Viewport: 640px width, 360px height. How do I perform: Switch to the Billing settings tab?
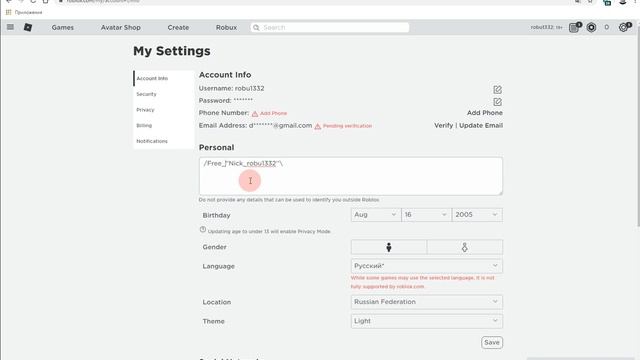[x=163, y=125]
